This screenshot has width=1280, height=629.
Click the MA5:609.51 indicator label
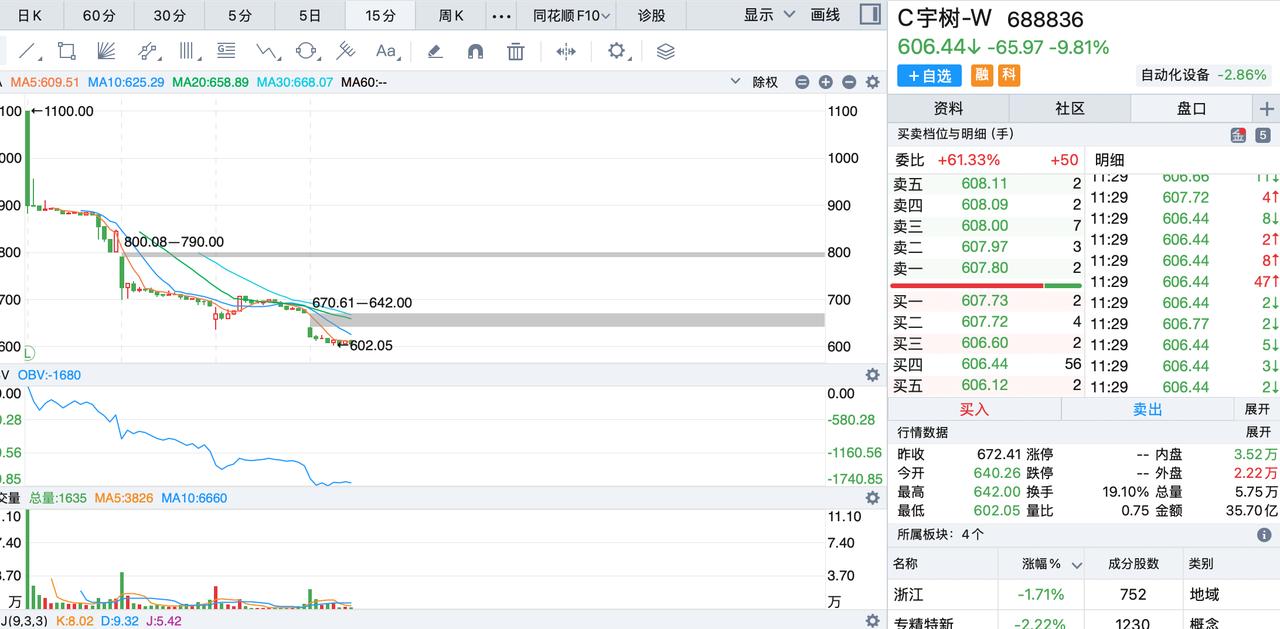point(45,82)
